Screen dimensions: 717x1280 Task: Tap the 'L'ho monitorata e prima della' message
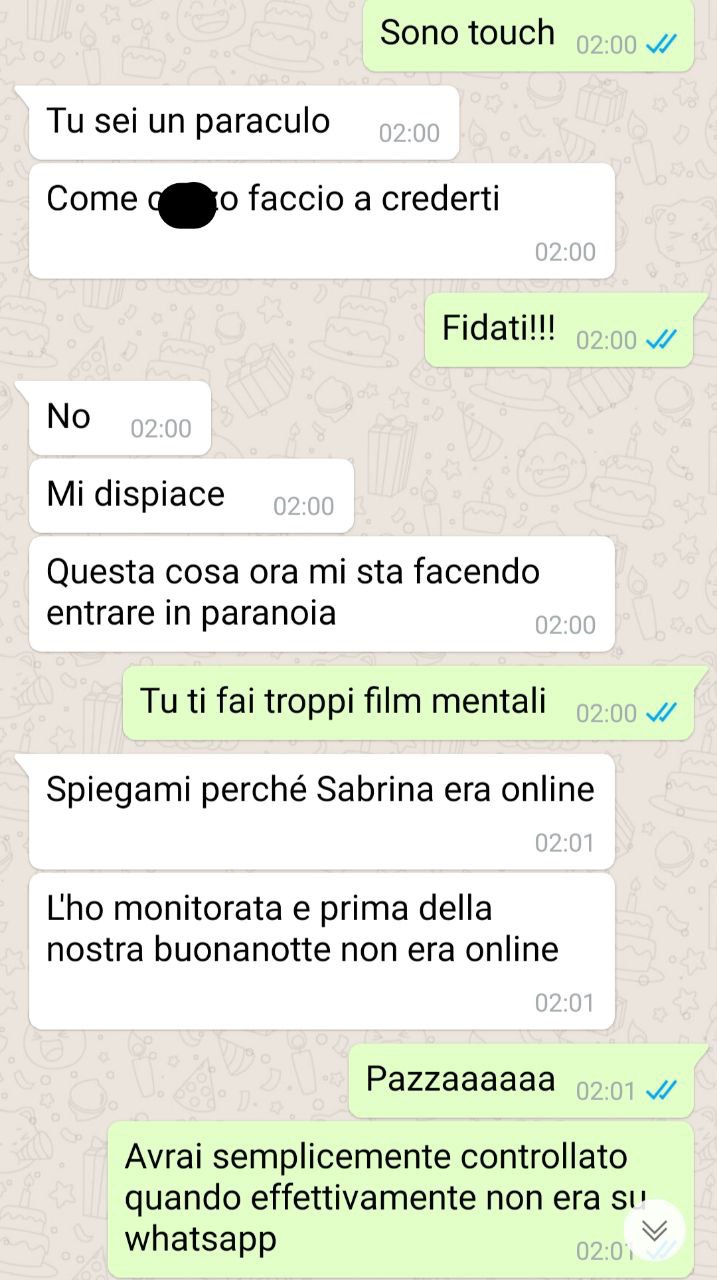(x=321, y=951)
